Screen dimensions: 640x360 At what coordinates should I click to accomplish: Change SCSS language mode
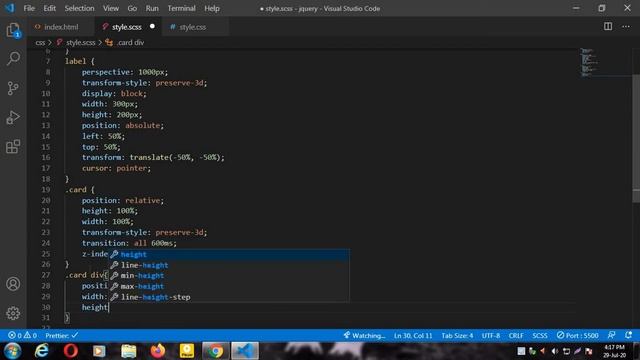[x=540, y=335]
